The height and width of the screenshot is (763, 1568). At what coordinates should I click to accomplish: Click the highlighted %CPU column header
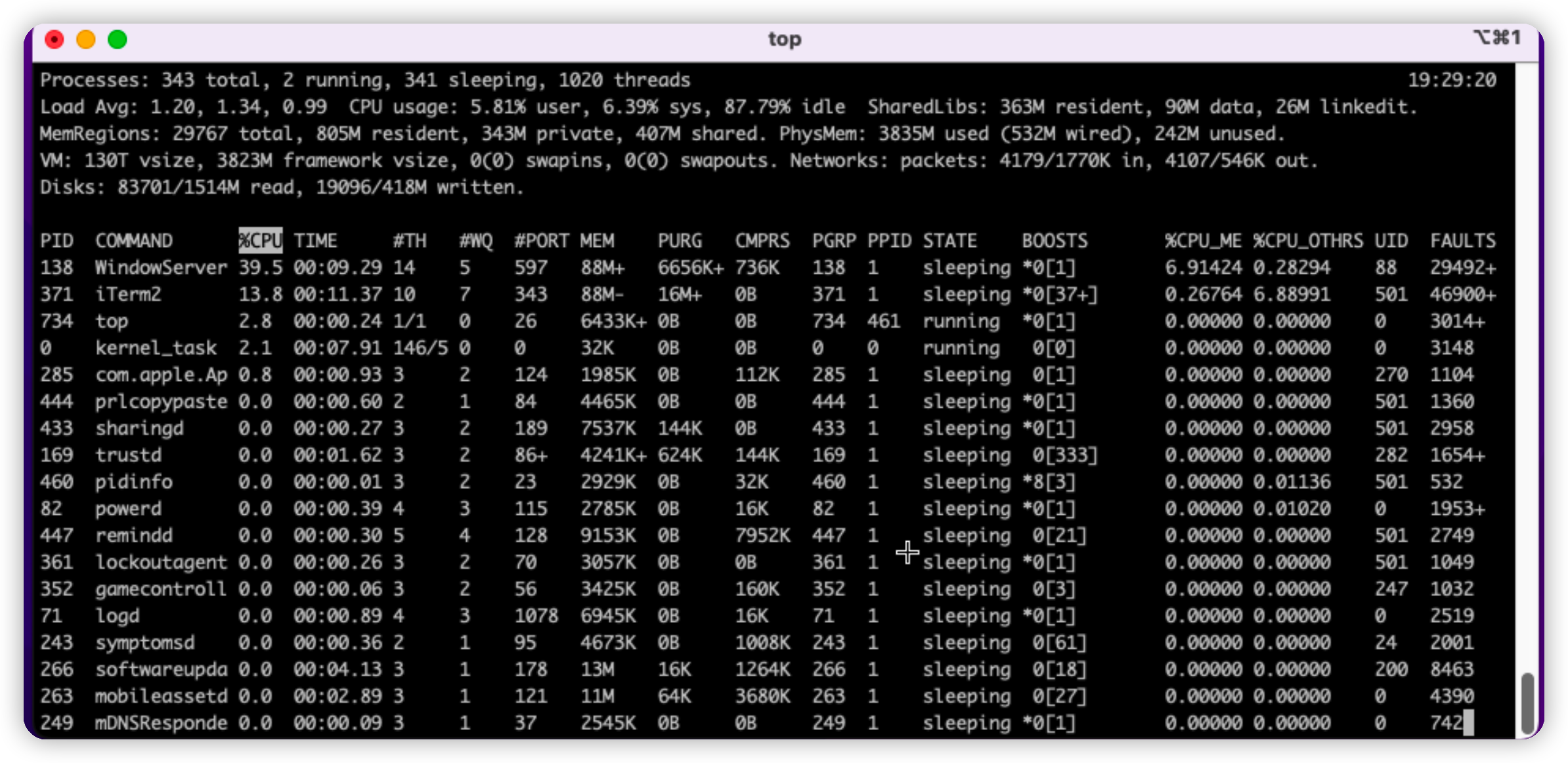pyautogui.click(x=260, y=240)
